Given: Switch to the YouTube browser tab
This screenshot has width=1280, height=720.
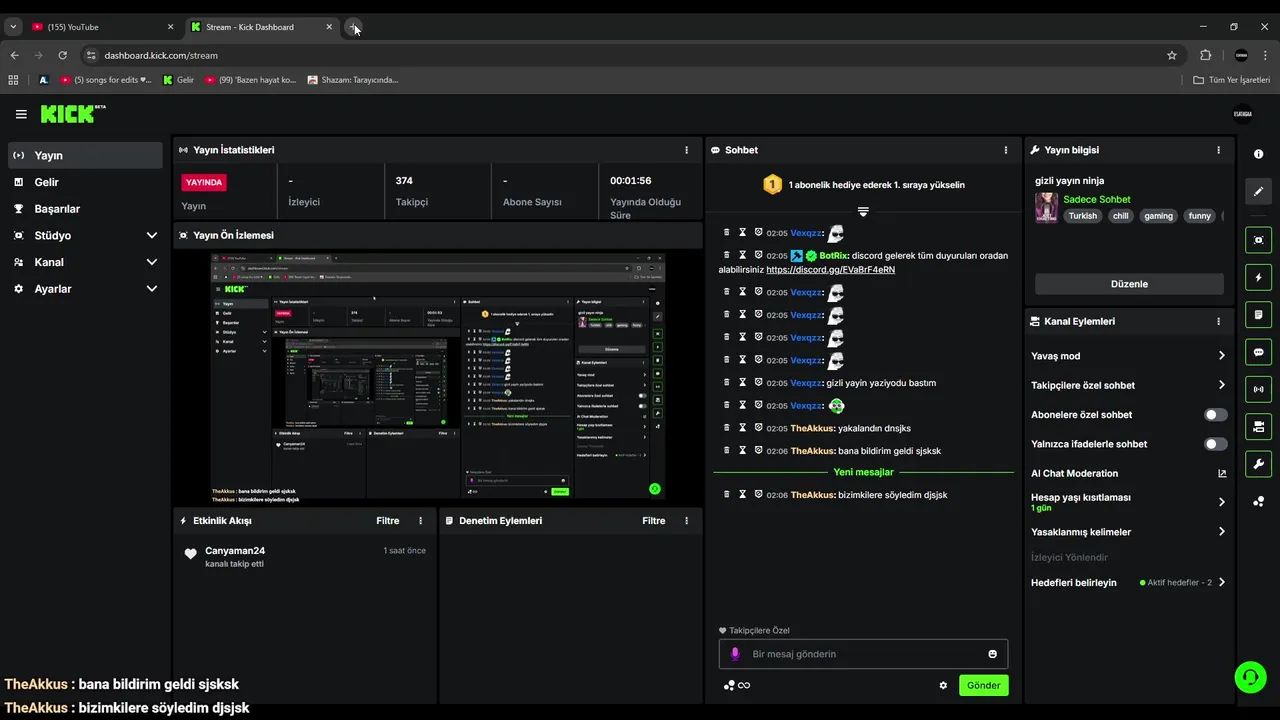Looking at the screenshot, I should tap(103, 27).
